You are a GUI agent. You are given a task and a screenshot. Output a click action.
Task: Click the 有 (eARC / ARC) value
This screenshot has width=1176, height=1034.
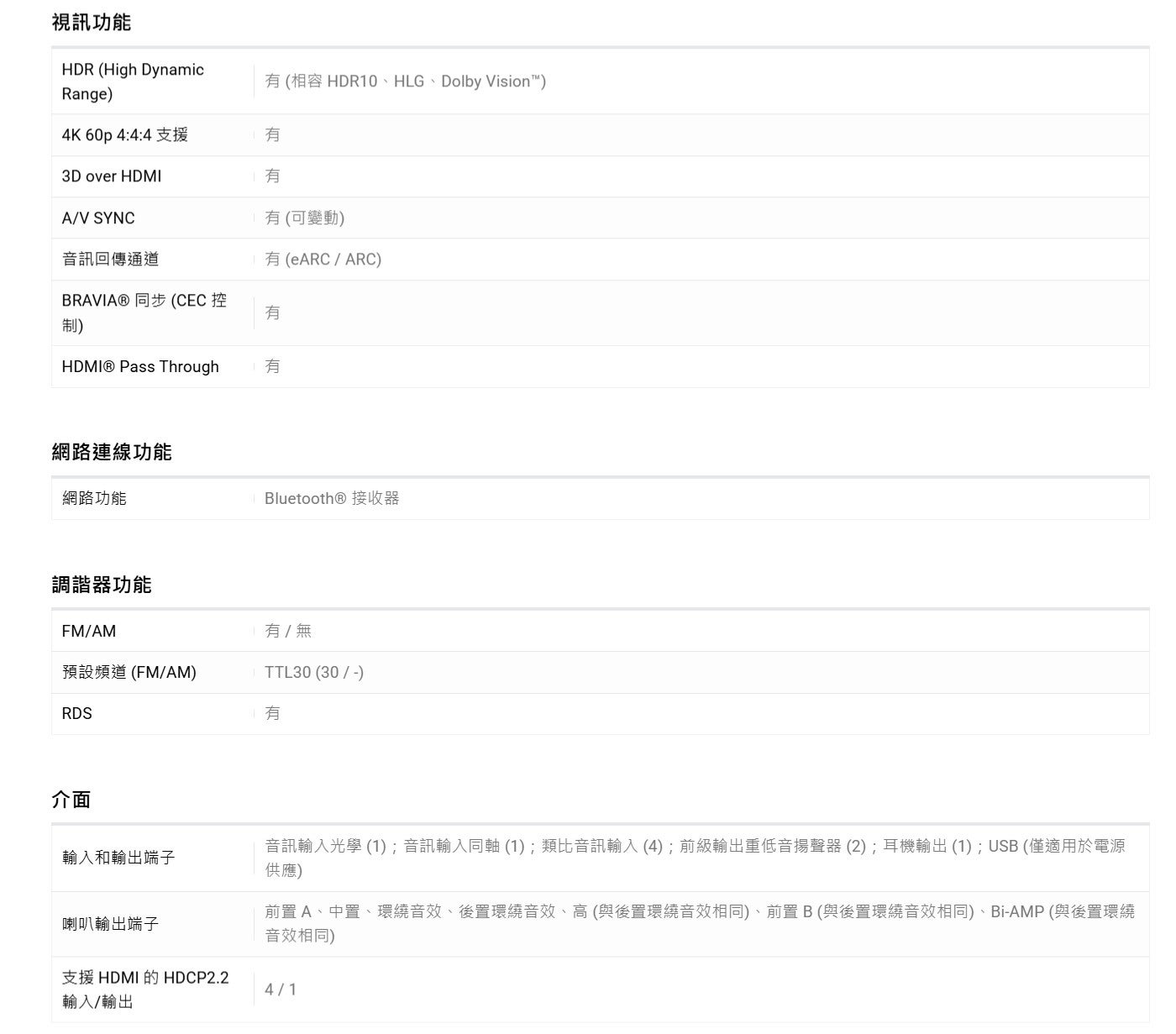[x=323, y=260]
